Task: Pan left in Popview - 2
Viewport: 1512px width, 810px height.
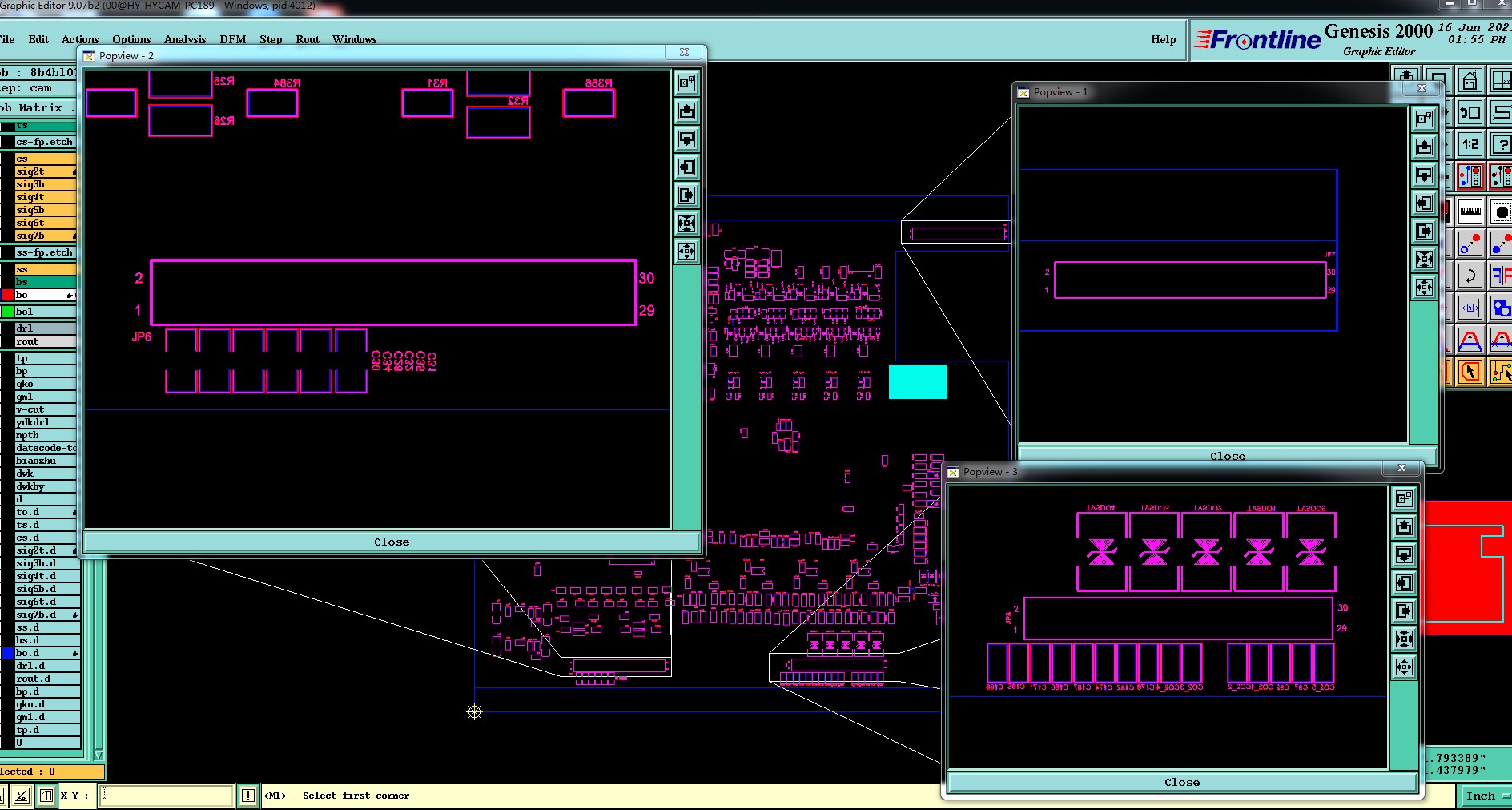Action: [687, 167]
